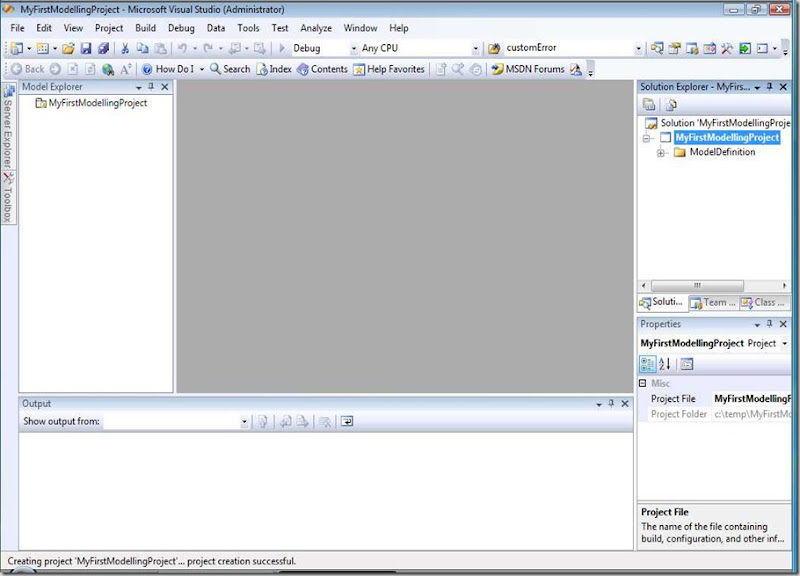This screenshot has width=800, height=576.
Task: Click the Undo arrow icon
Action: [x=182, y=48]
